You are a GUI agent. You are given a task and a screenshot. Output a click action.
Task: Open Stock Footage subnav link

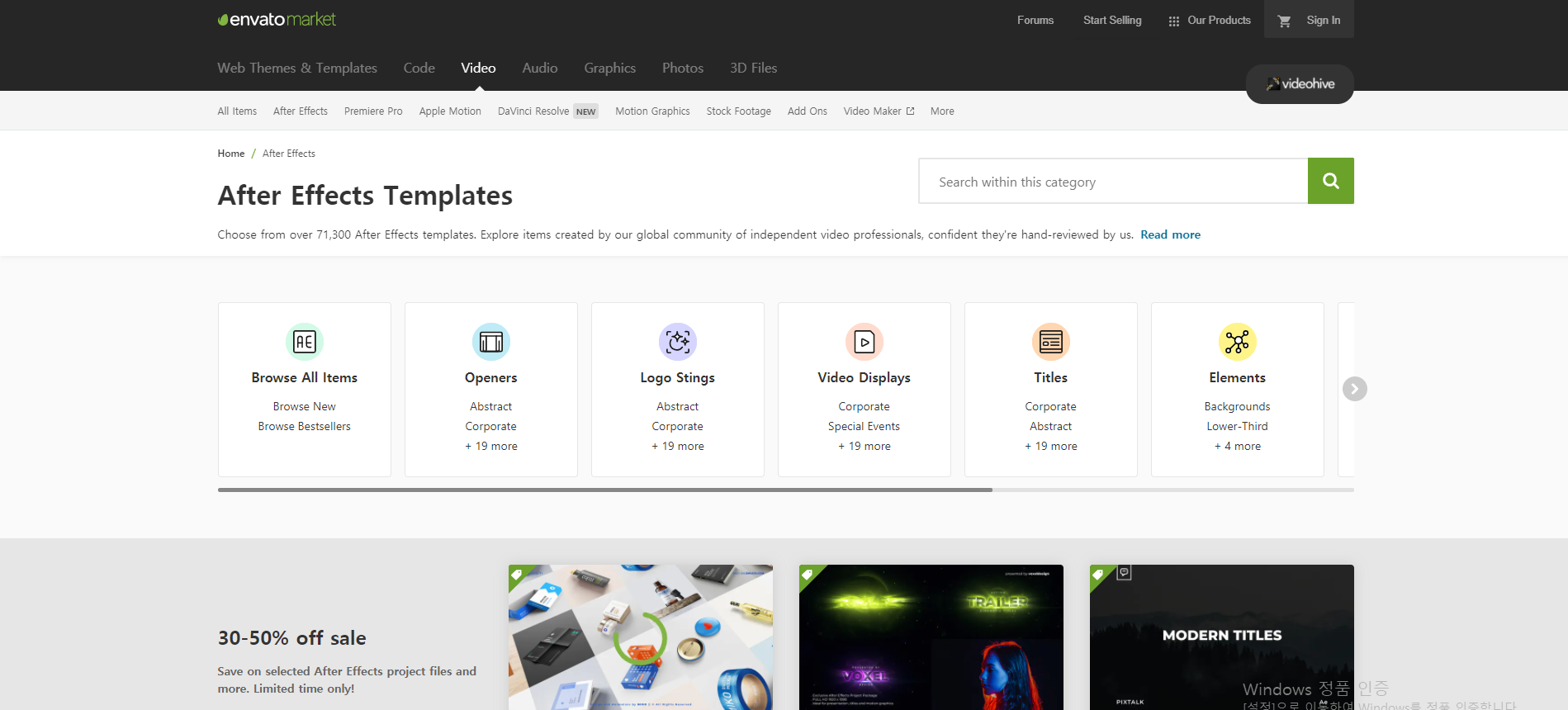[739, 111]
